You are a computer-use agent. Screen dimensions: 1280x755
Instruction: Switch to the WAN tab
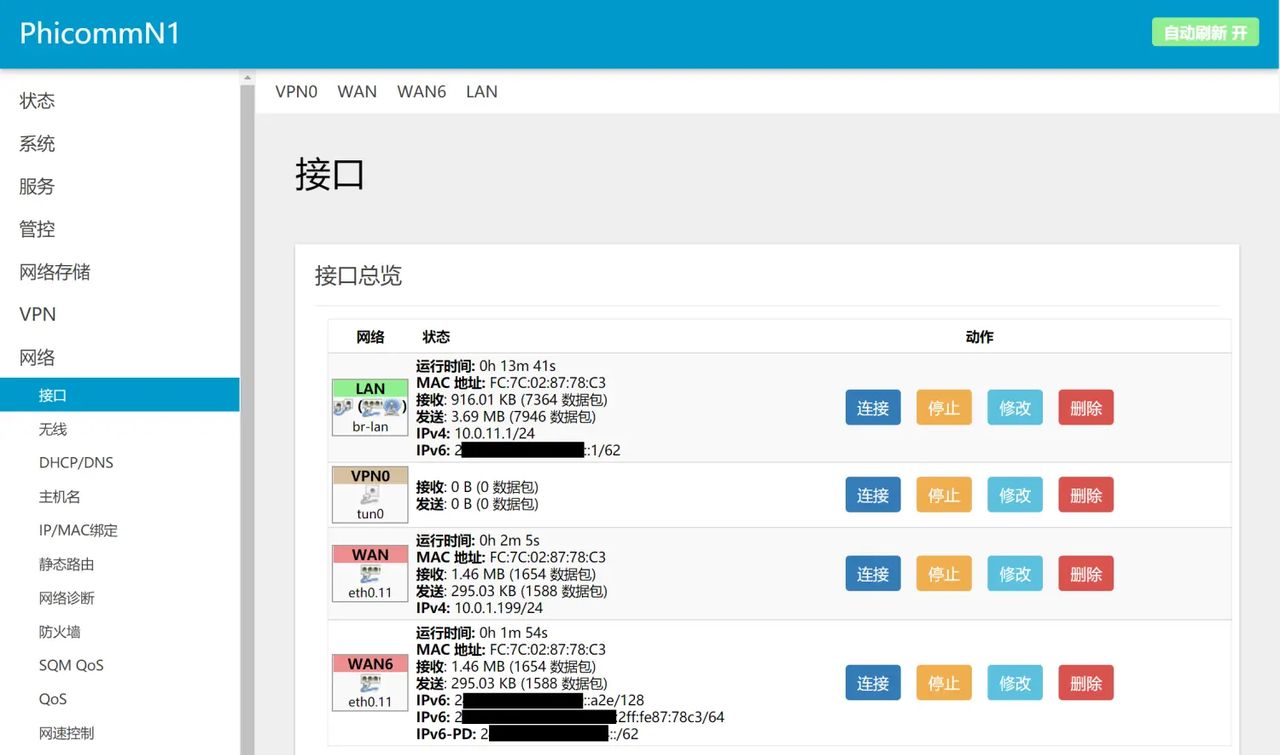tap(357, 91)
